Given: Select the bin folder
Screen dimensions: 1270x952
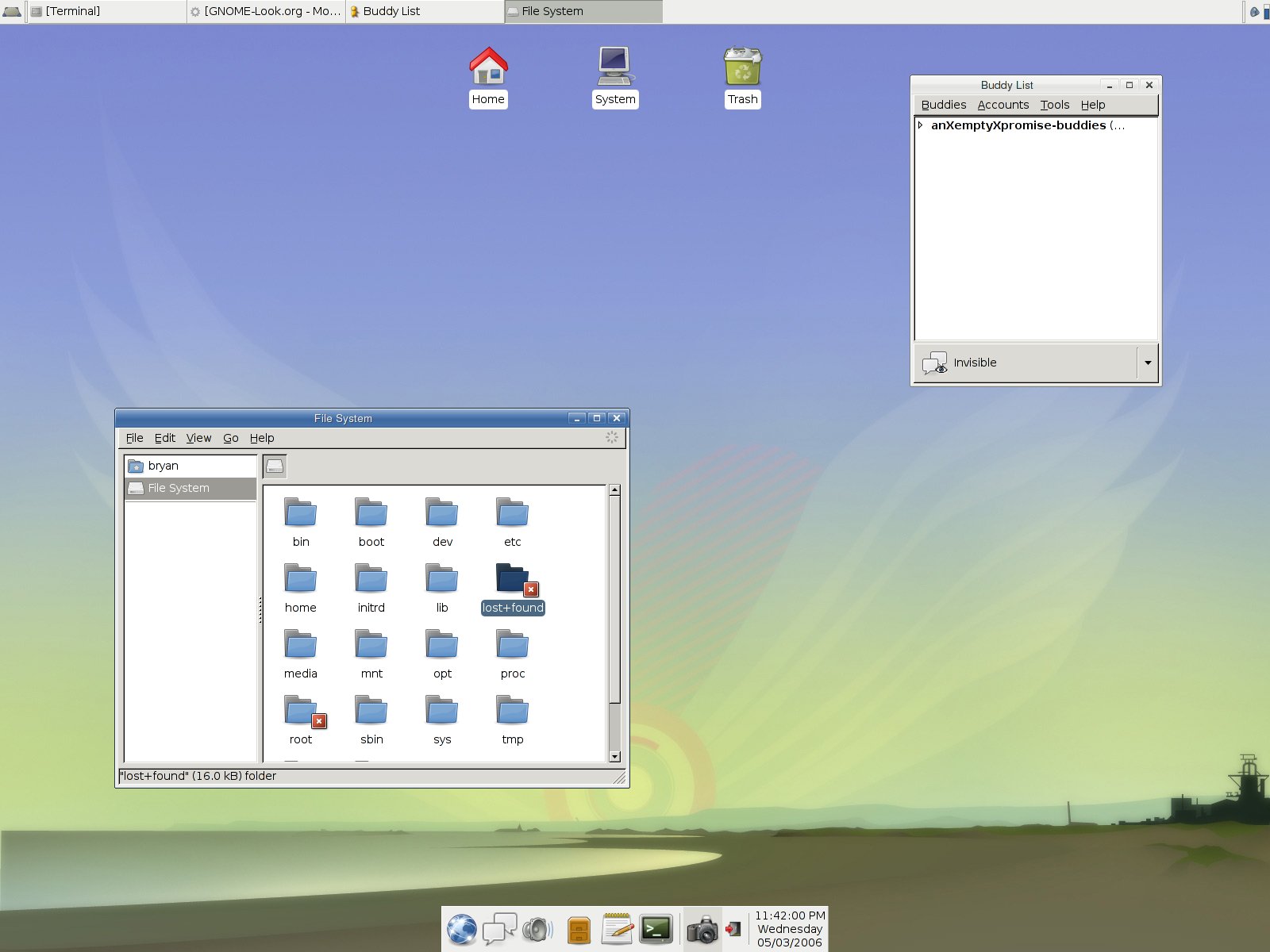Looking at the screenshot, I should click(301, 523).
